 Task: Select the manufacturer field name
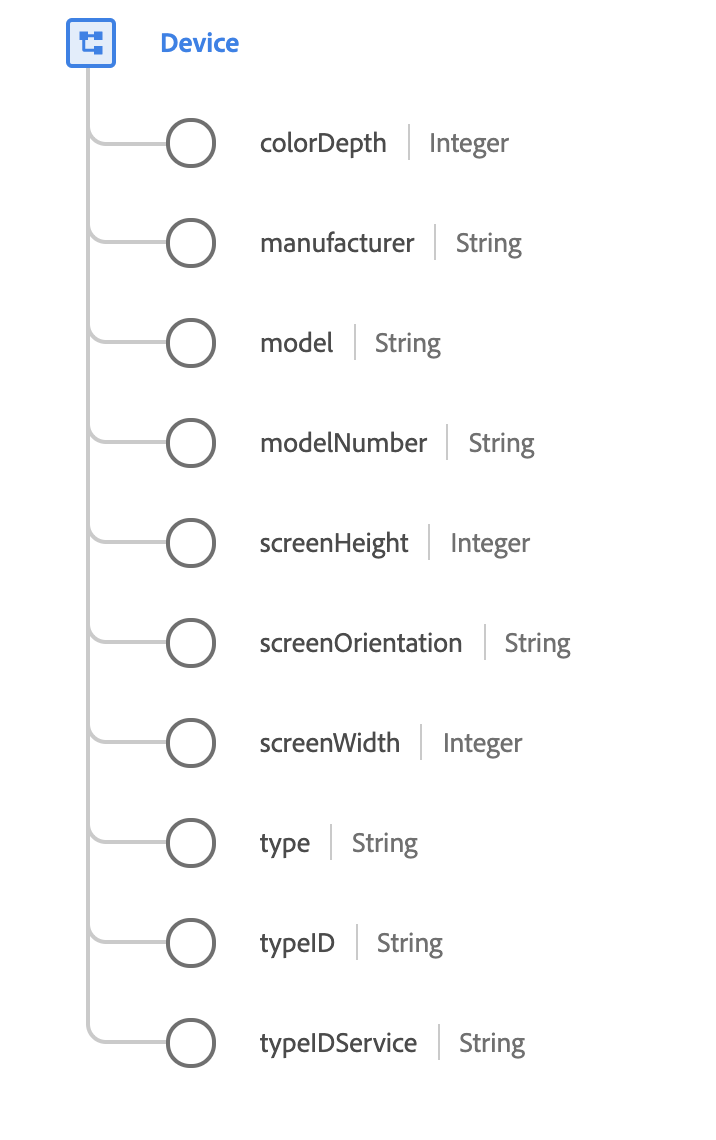[x=337, y=243]
